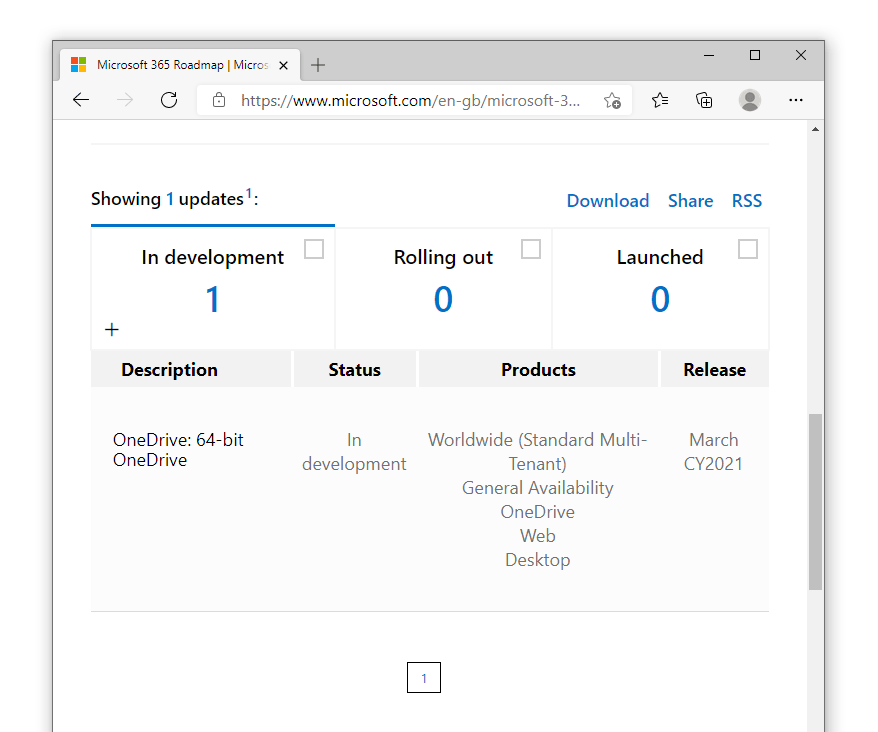878x732 pixels.
Task: Open the Settings and more ellipsis menu
Action: click(x=796, y=100)
